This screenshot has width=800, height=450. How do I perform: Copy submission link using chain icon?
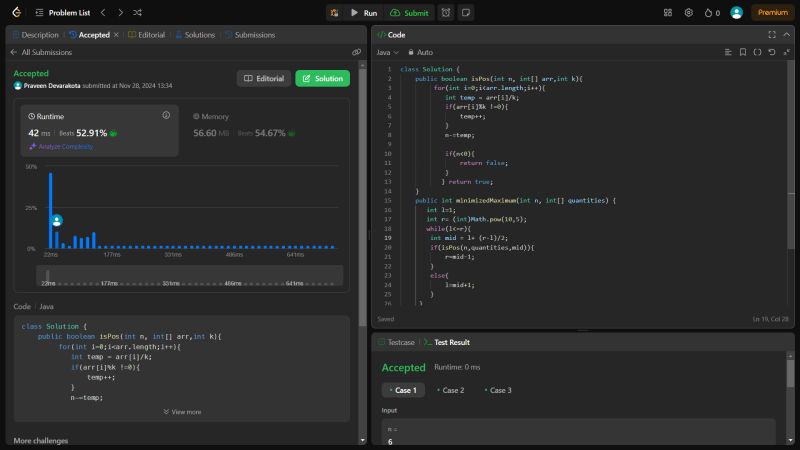tap(356, 52)
